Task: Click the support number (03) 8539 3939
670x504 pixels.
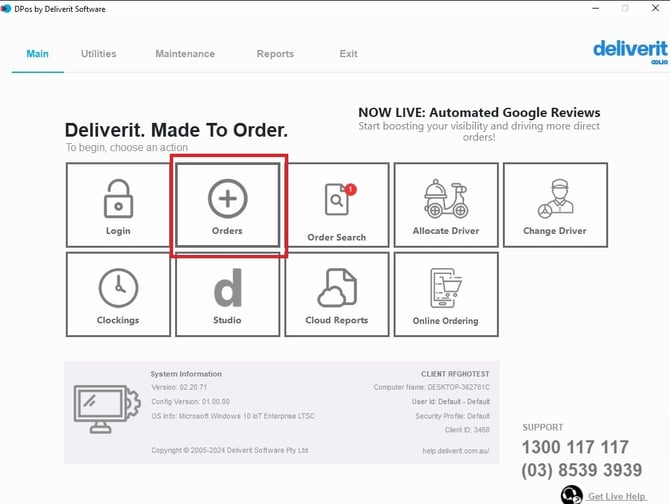Action: 582,470
